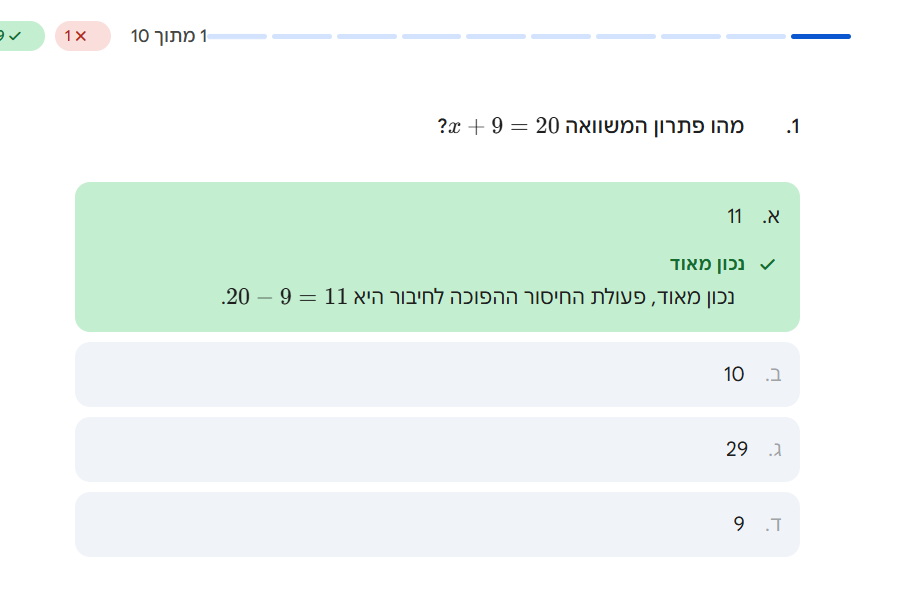The width and height of the screenshot is (899, 599).
Task: Click the "1 מתוך 10" question counter
Action: (x=169, y=37)
